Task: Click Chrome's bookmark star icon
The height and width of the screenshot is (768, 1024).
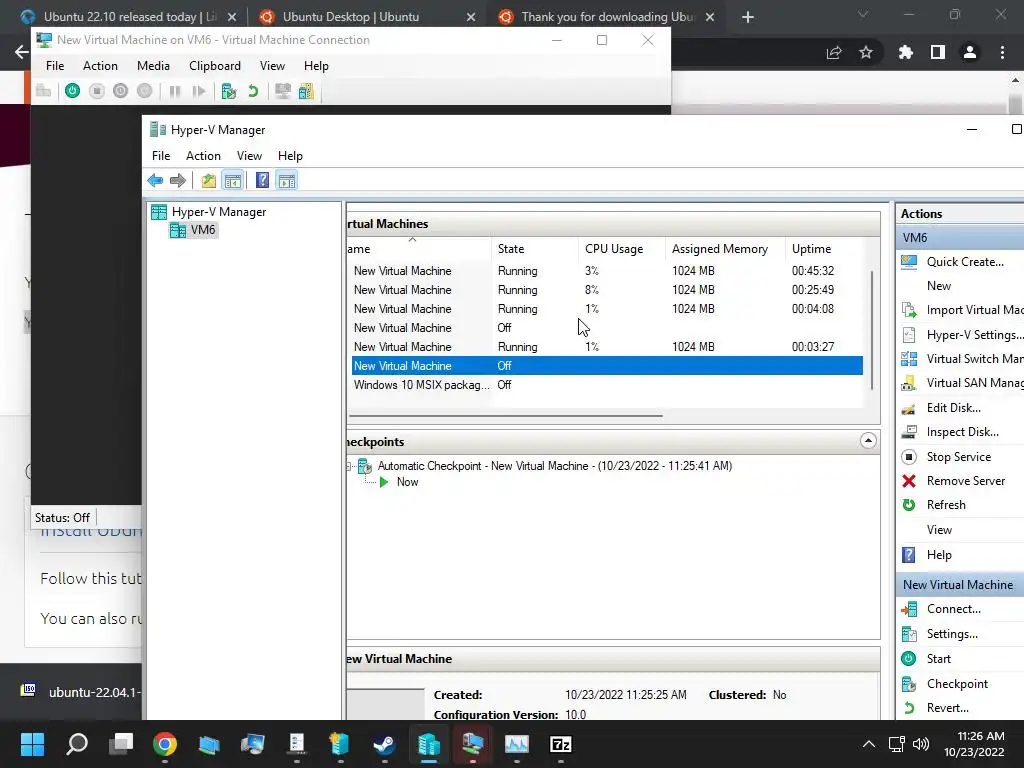Action: pos(866,52)
